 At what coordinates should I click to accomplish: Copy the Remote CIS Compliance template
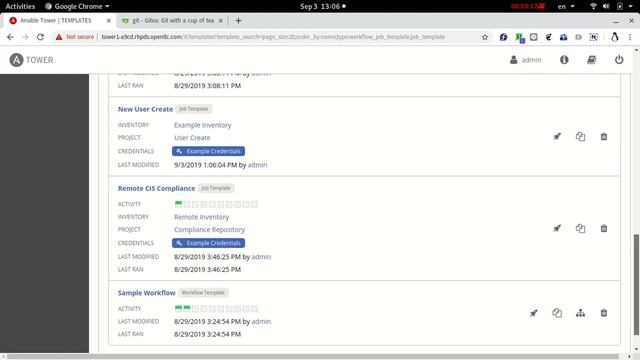580,228
